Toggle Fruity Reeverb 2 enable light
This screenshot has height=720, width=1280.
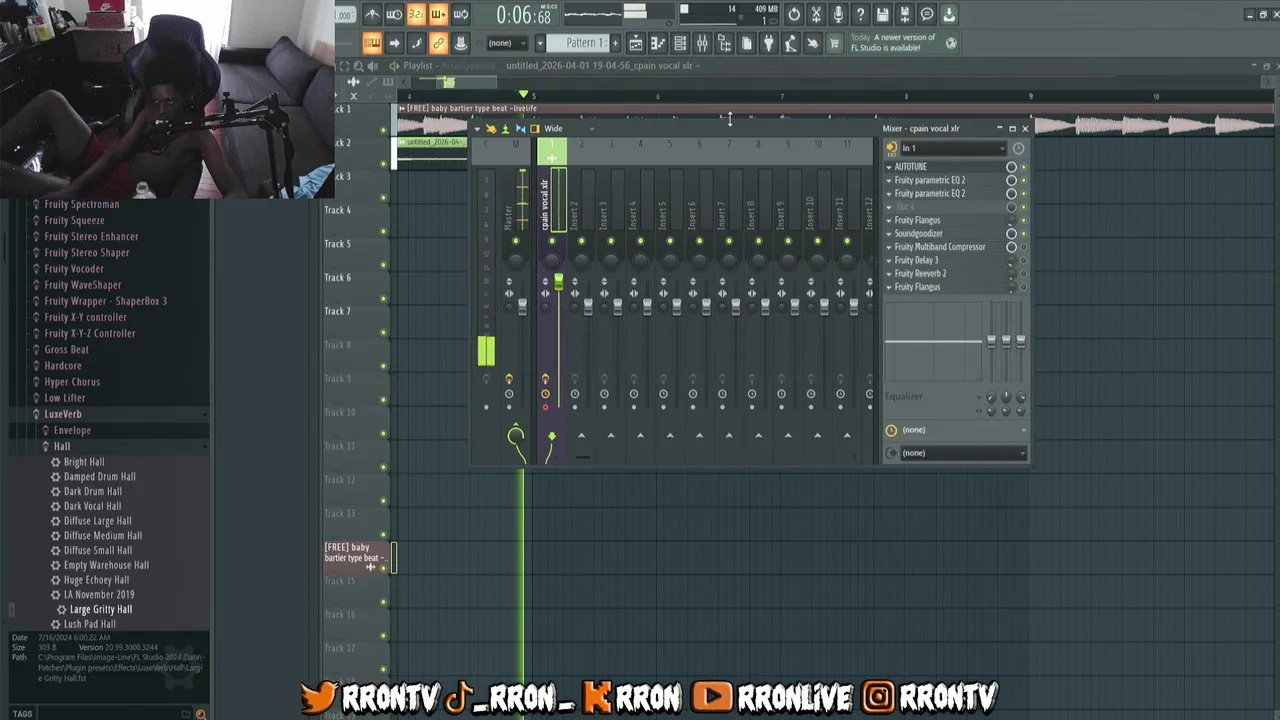pos(1023,273)
